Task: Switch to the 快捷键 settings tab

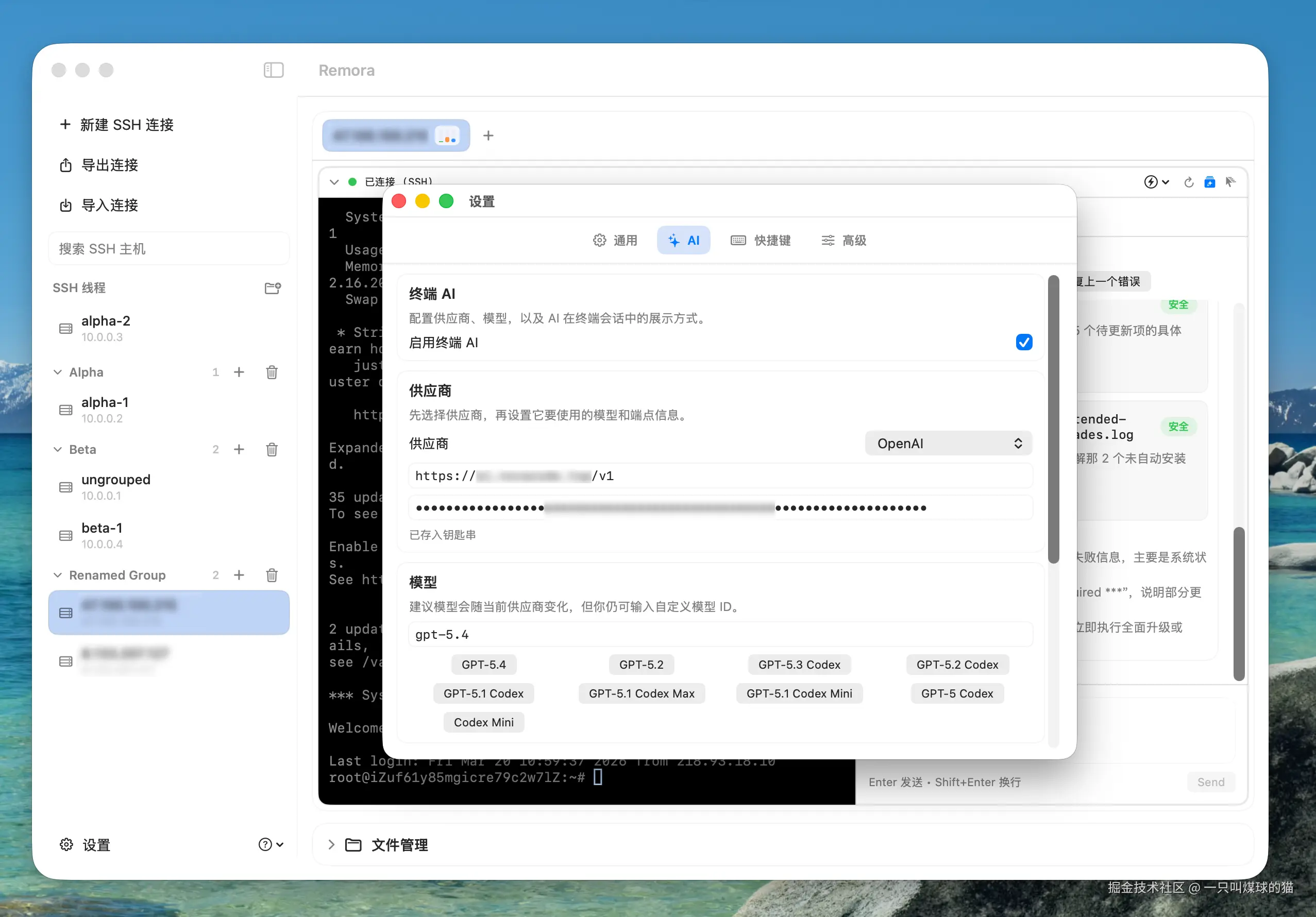Action: click(x=761, y=240)
